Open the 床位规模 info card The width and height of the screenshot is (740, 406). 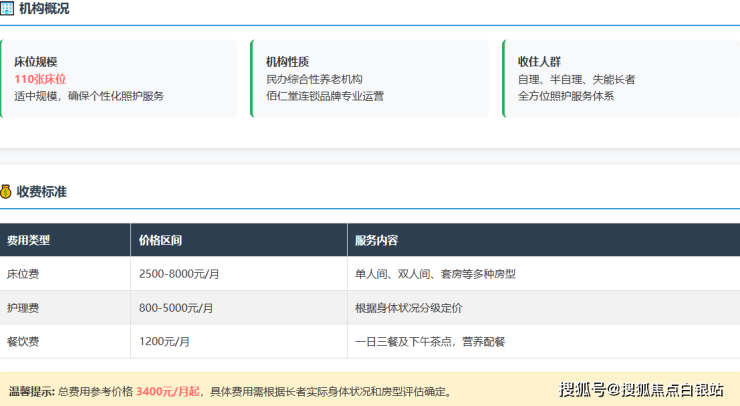[x=118, y=78]
